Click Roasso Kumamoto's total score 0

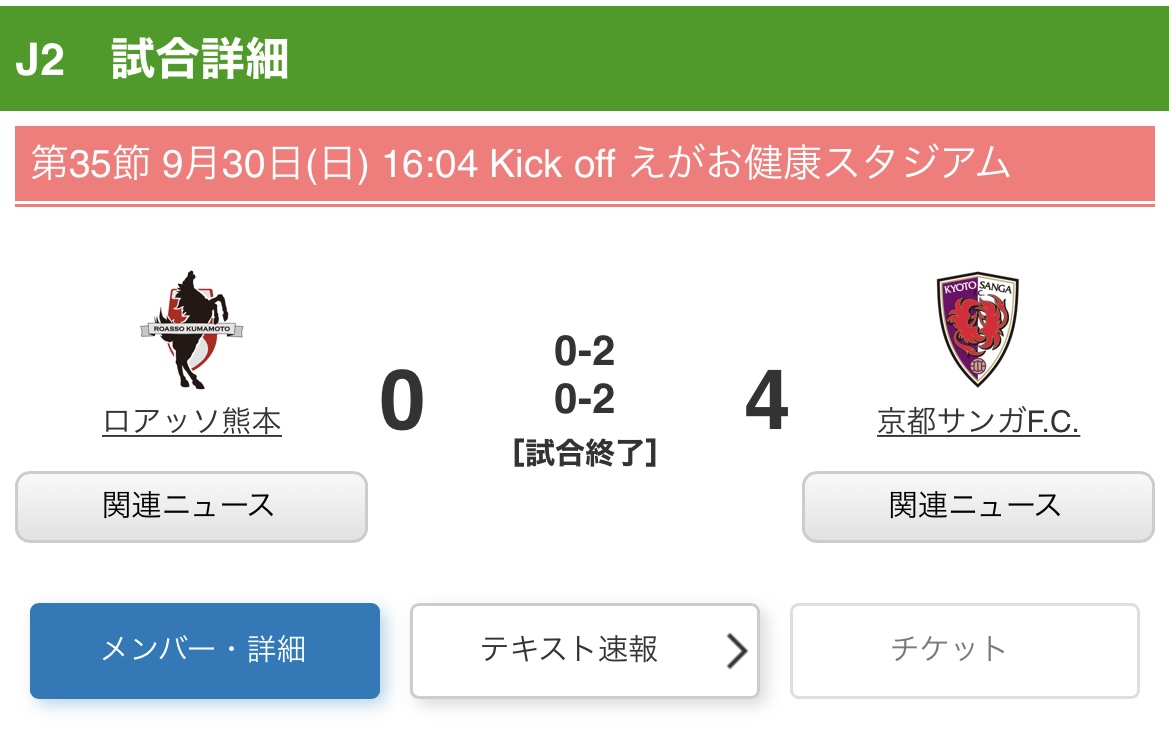(402, 402)
